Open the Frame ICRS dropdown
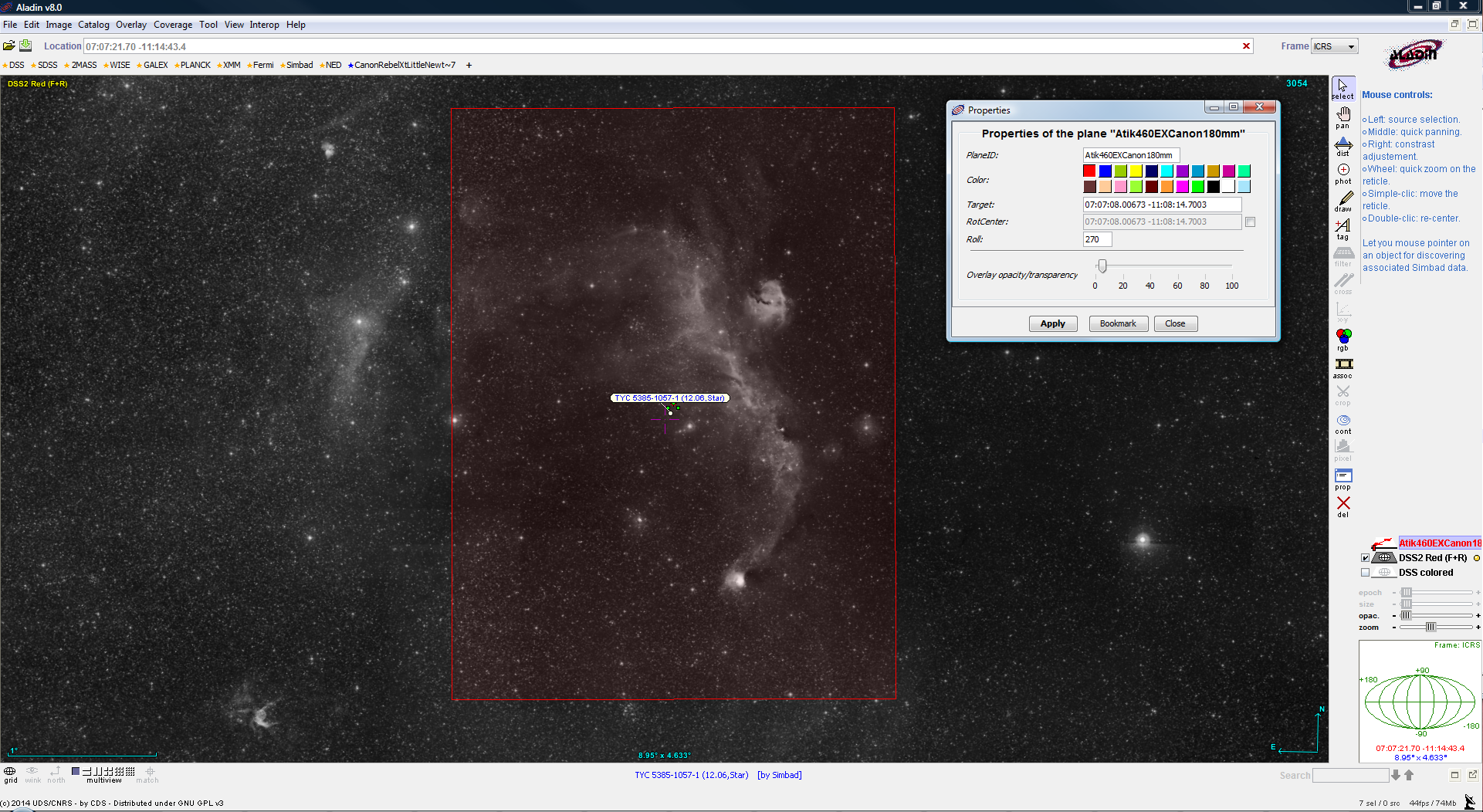Viewport: 1483px width, 812px height. click(x=1334, y=46)
